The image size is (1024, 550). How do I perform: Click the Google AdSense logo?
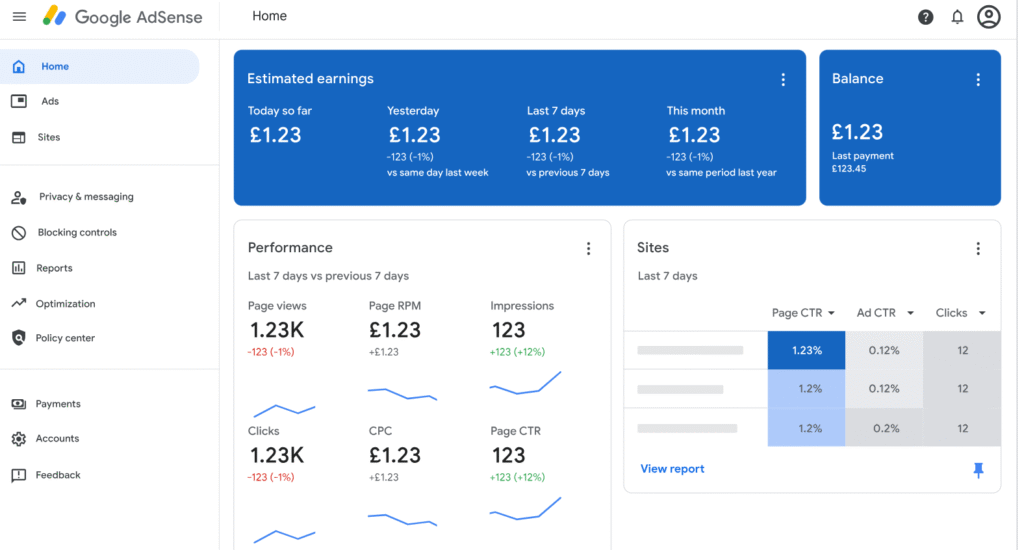pos(122,17)
